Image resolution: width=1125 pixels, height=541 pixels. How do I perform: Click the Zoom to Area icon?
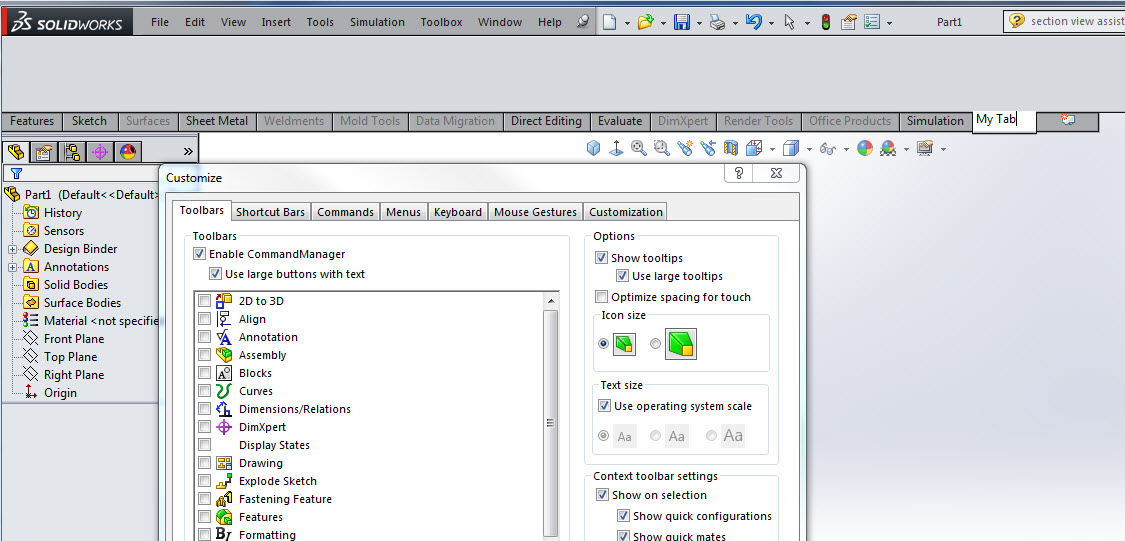pyautogui.click(x=662, y=149)
